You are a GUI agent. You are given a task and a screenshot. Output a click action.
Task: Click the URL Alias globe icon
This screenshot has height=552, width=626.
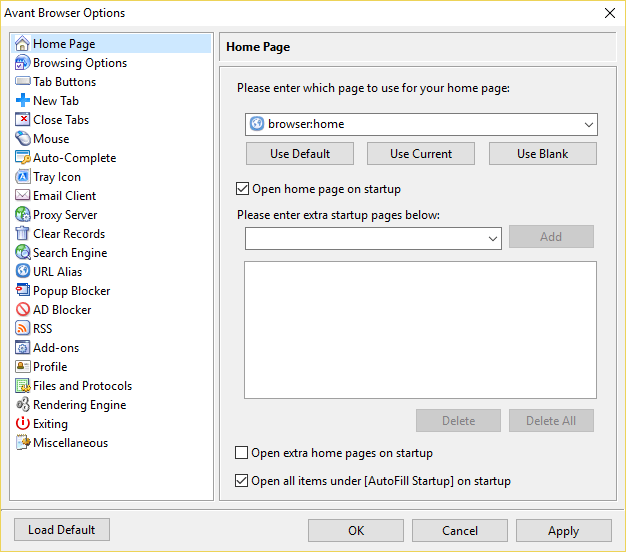[22, 271]
